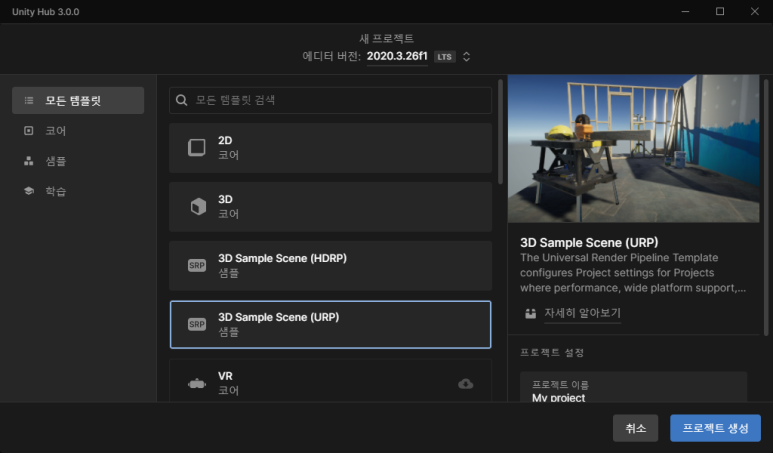Click the 코어 category square icon
This screenshot has height=453, width=773.
29,131
